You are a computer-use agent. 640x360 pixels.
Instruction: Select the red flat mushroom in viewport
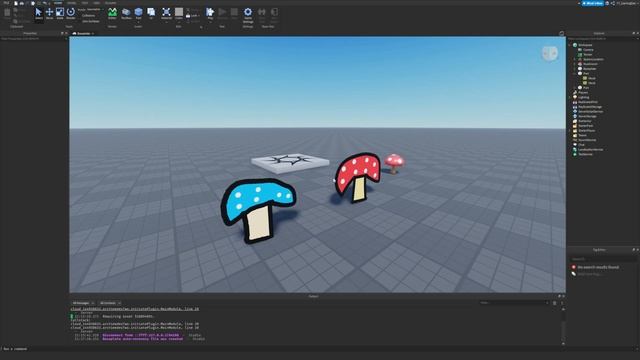[358, 178]
